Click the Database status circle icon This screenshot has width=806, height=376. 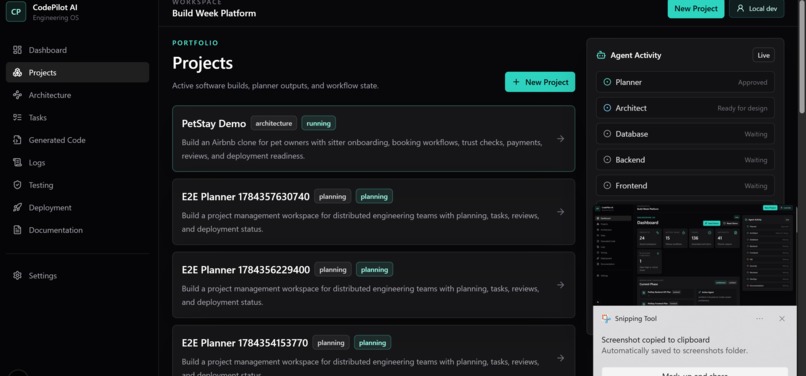(607, 134)
